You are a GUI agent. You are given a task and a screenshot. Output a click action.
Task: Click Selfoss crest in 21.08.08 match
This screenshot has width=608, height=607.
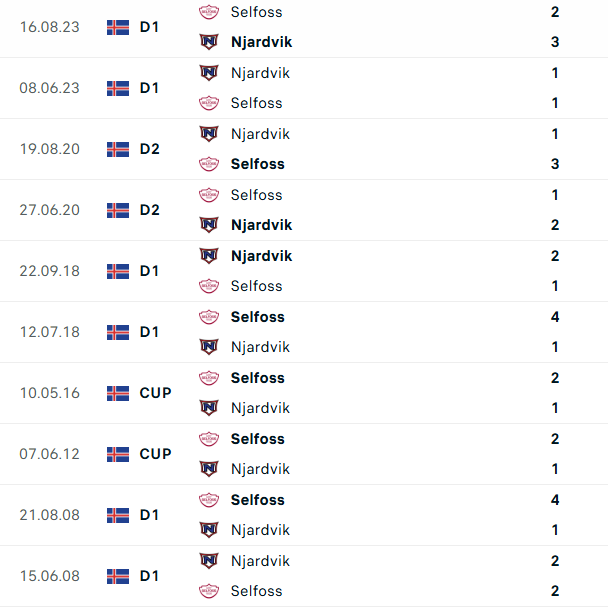[209, 500]
